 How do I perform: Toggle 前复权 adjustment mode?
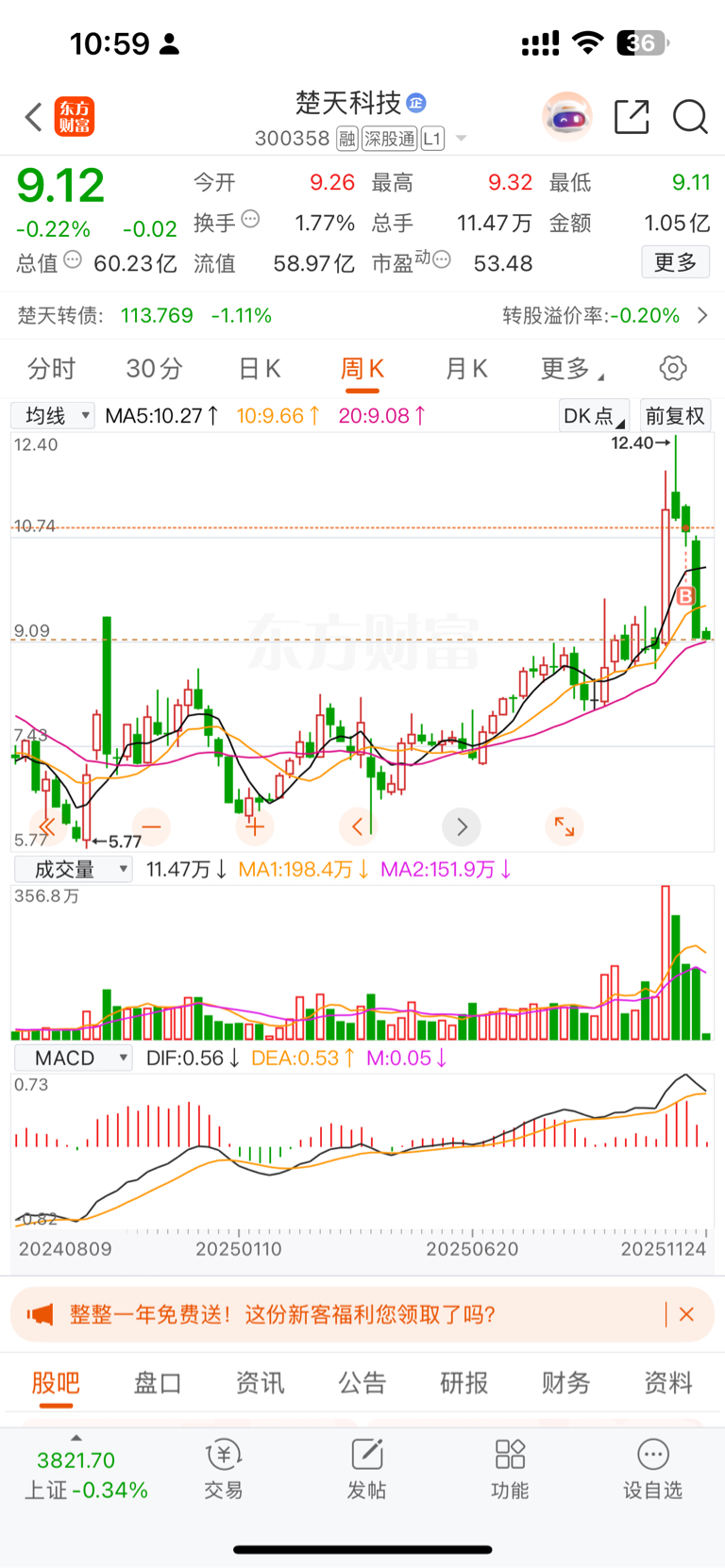pos(675,416)
